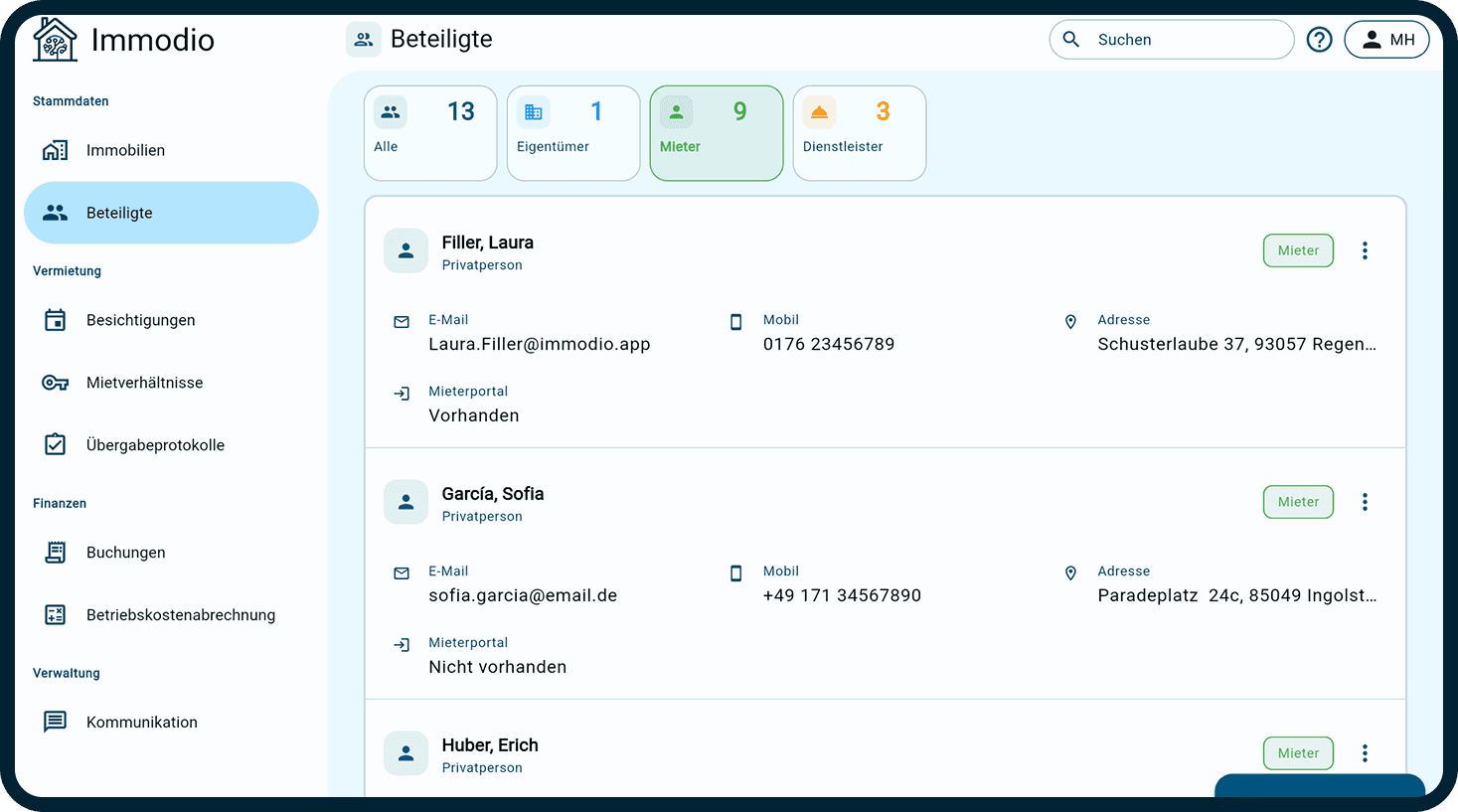Select the Mieter 9 filter card
Viewport: 1458px width, 812px height.
pyautogui.click(x=717, y=133)
